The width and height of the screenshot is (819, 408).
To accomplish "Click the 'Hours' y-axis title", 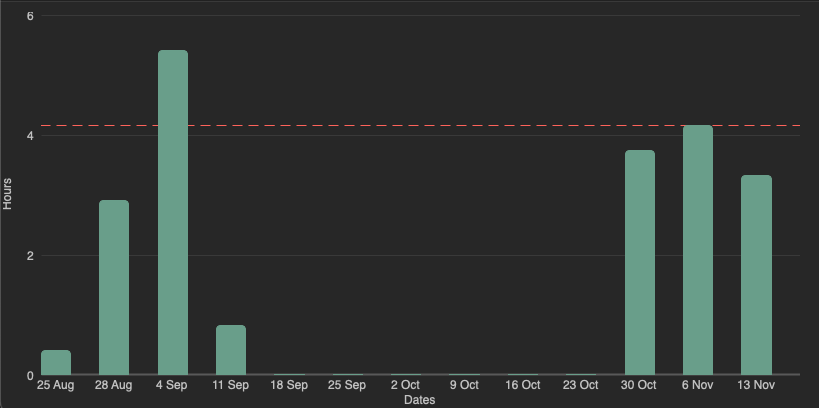I will (x=8, y=194).
